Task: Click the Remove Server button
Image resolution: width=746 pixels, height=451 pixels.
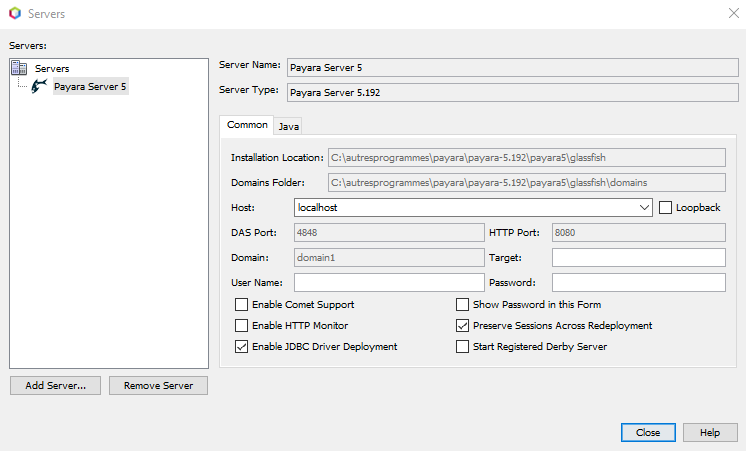Action: 158,385
